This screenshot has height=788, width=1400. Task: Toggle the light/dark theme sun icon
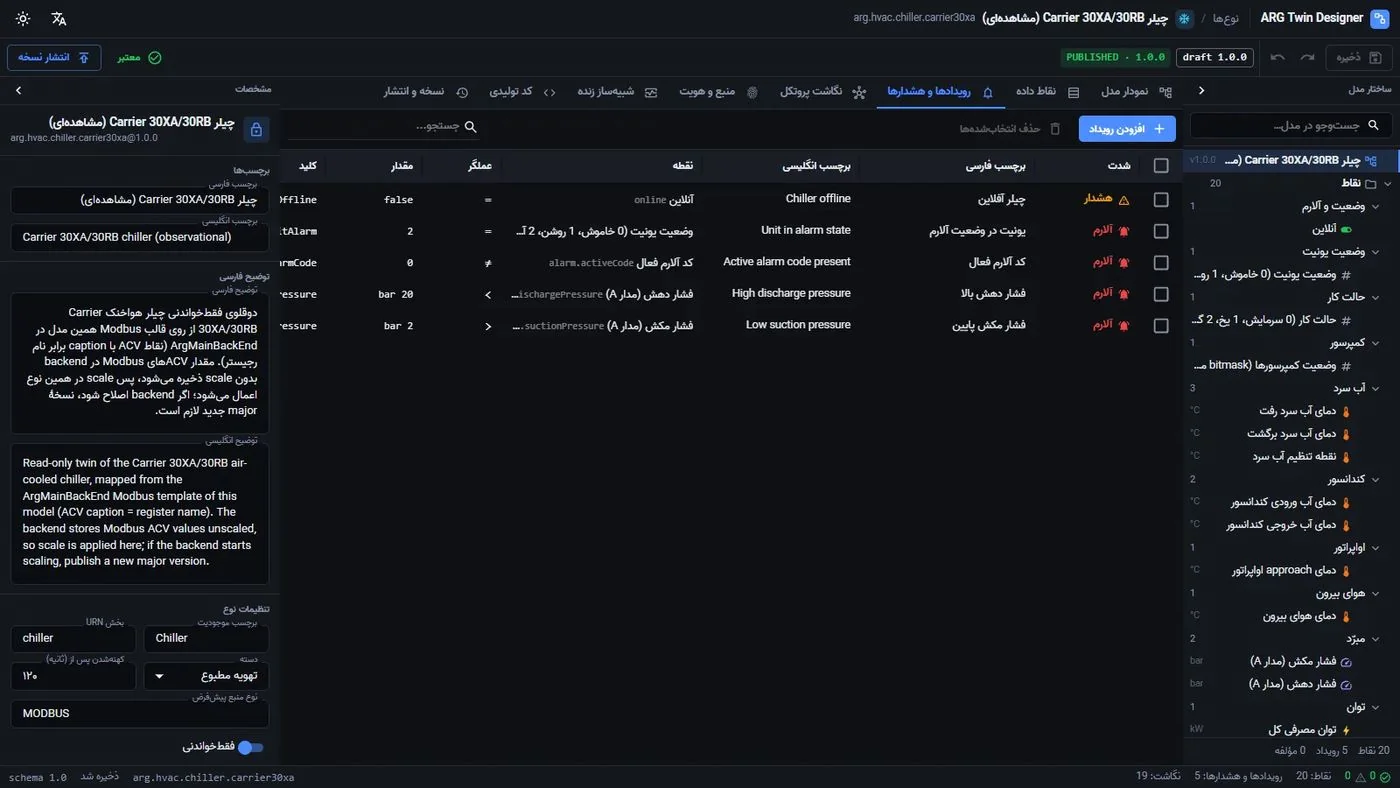(x=23, y=18)
